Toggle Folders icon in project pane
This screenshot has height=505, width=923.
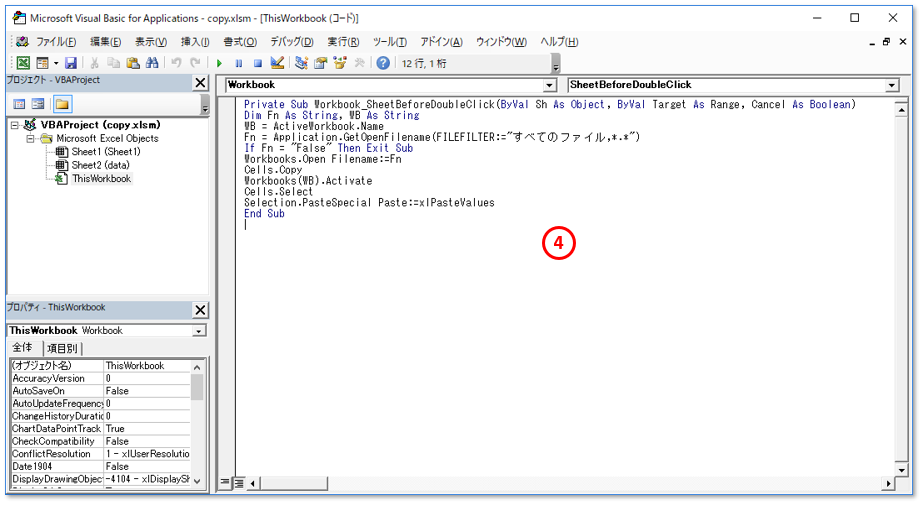(x=62, y=104)
